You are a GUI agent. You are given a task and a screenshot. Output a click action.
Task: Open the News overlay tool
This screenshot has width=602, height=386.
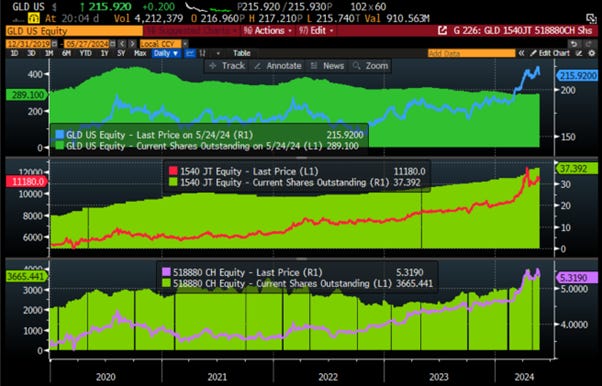pyautogui.click(x=327, y=66)
